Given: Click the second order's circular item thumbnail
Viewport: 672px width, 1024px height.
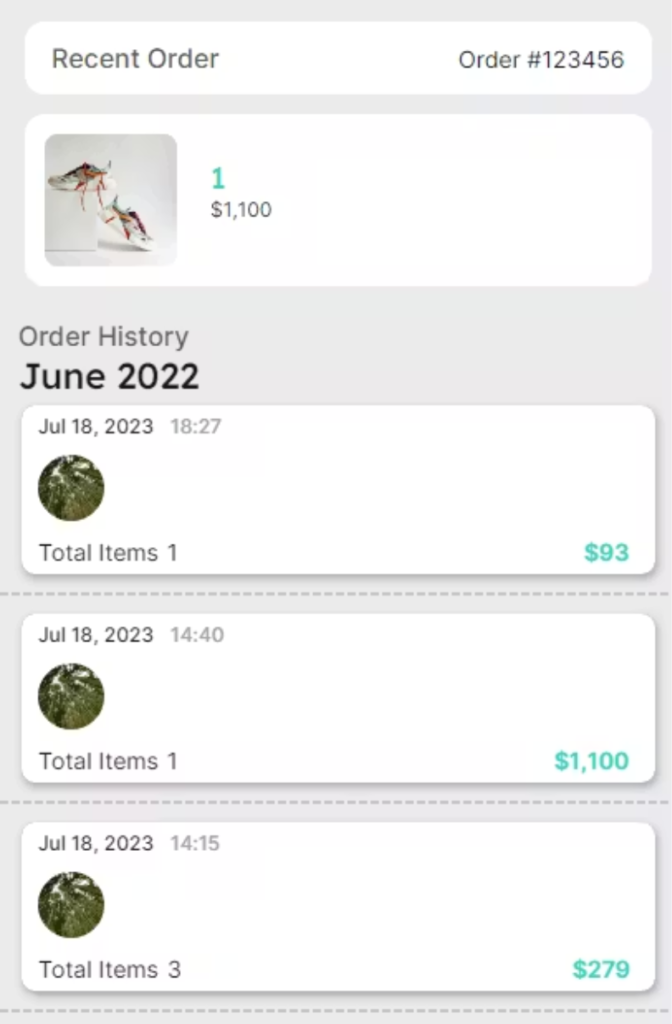Looking at the screenshot, I should (x=70, y=696).
